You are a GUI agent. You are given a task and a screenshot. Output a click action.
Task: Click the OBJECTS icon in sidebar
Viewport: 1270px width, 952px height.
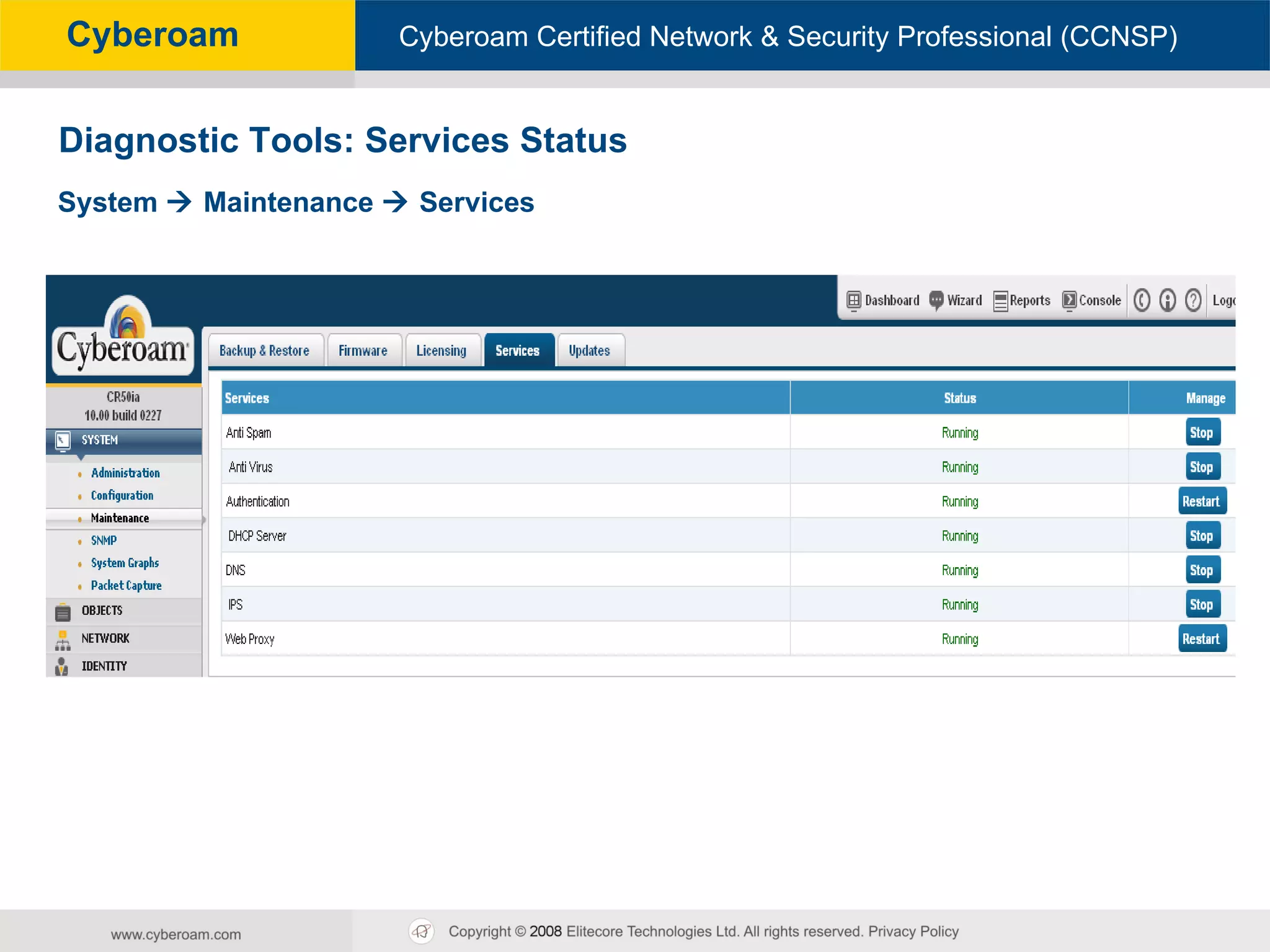pyautogui.click(x=63, y=612)
